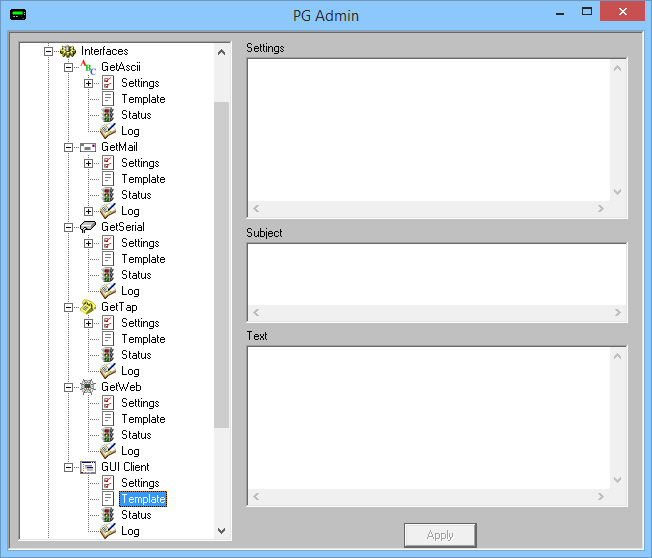Maximize the PG Admin window

[587, 12]
